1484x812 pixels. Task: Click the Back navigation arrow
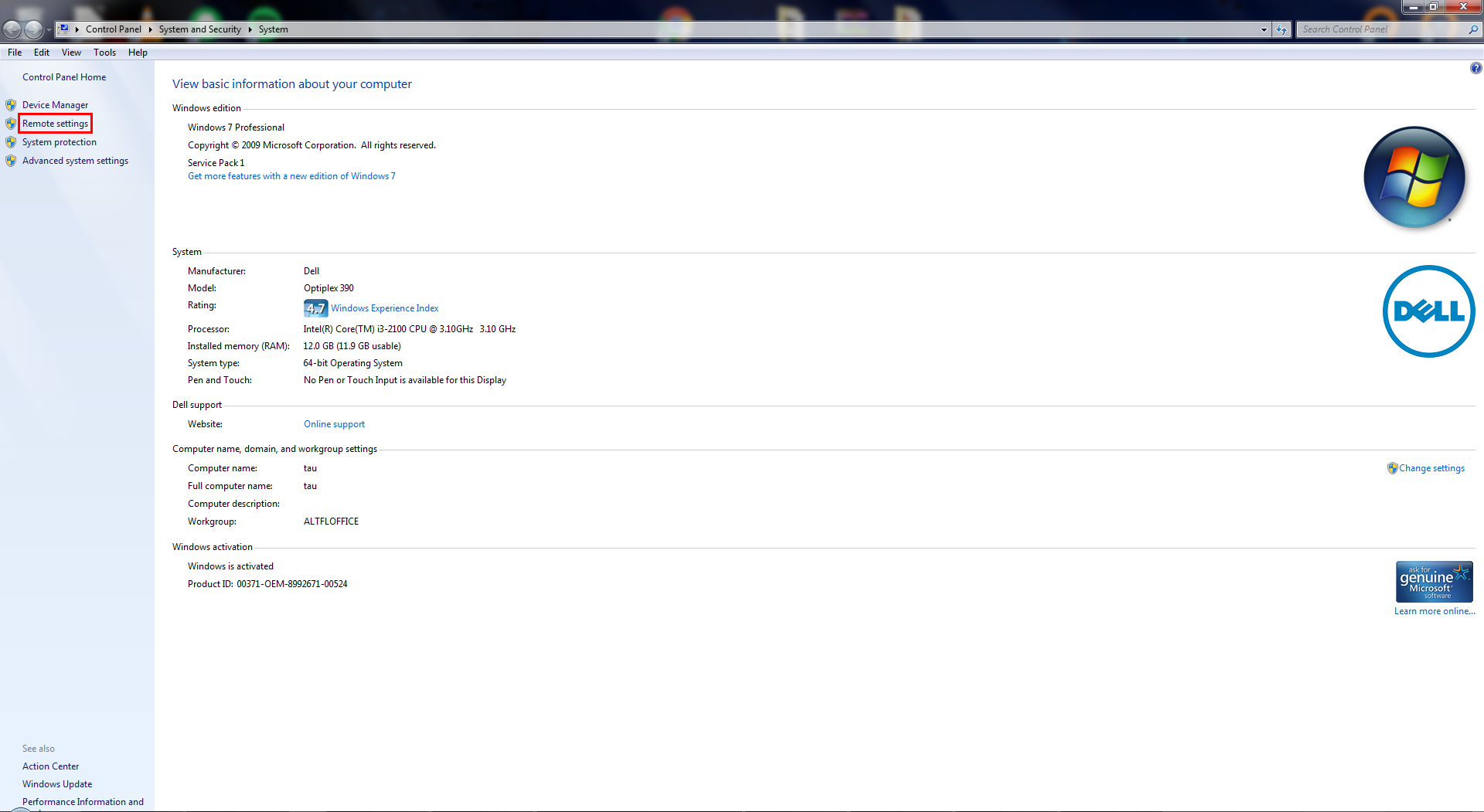coord(12,29)
